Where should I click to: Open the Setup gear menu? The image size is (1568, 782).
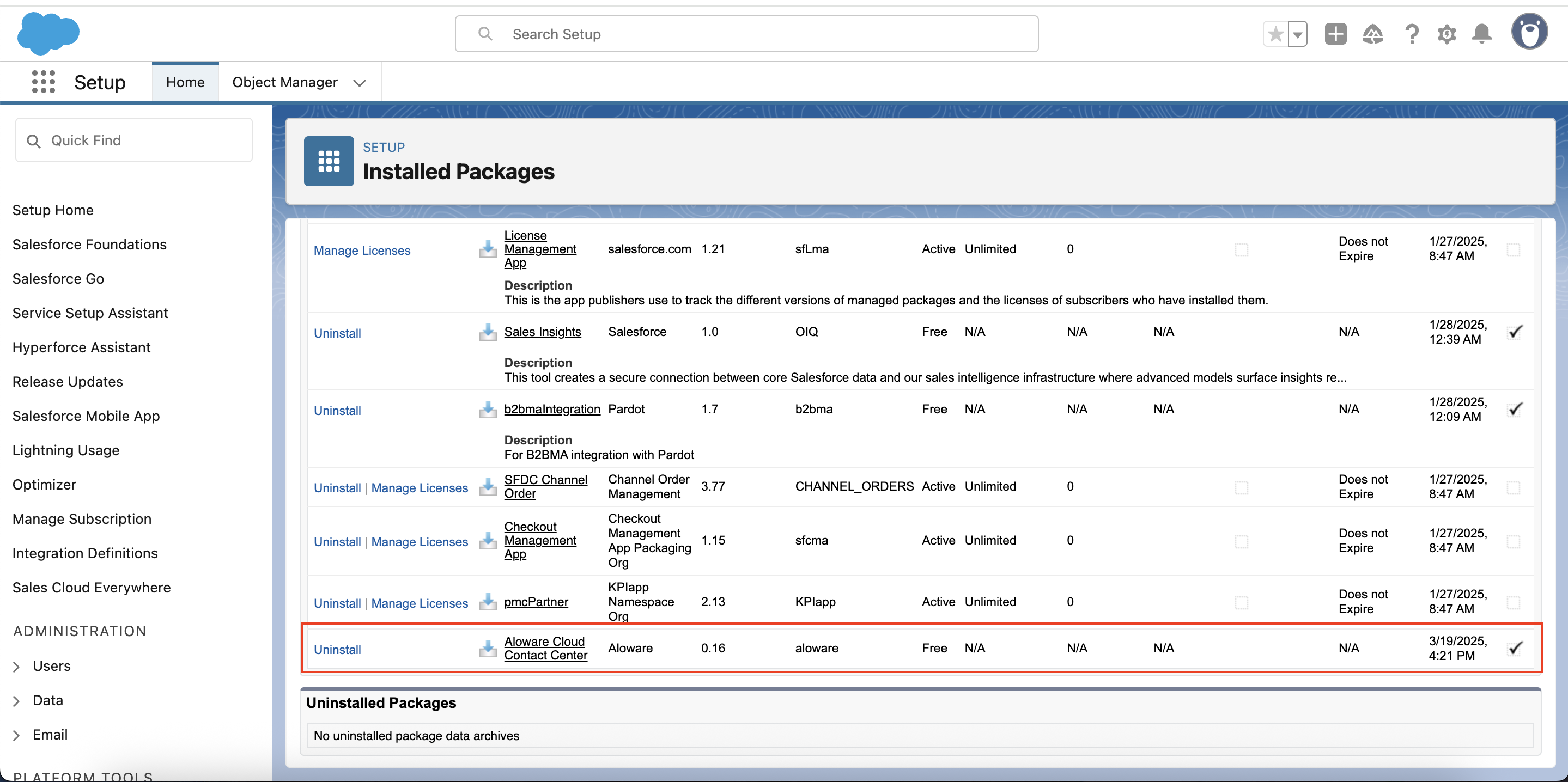point(1447,34)
